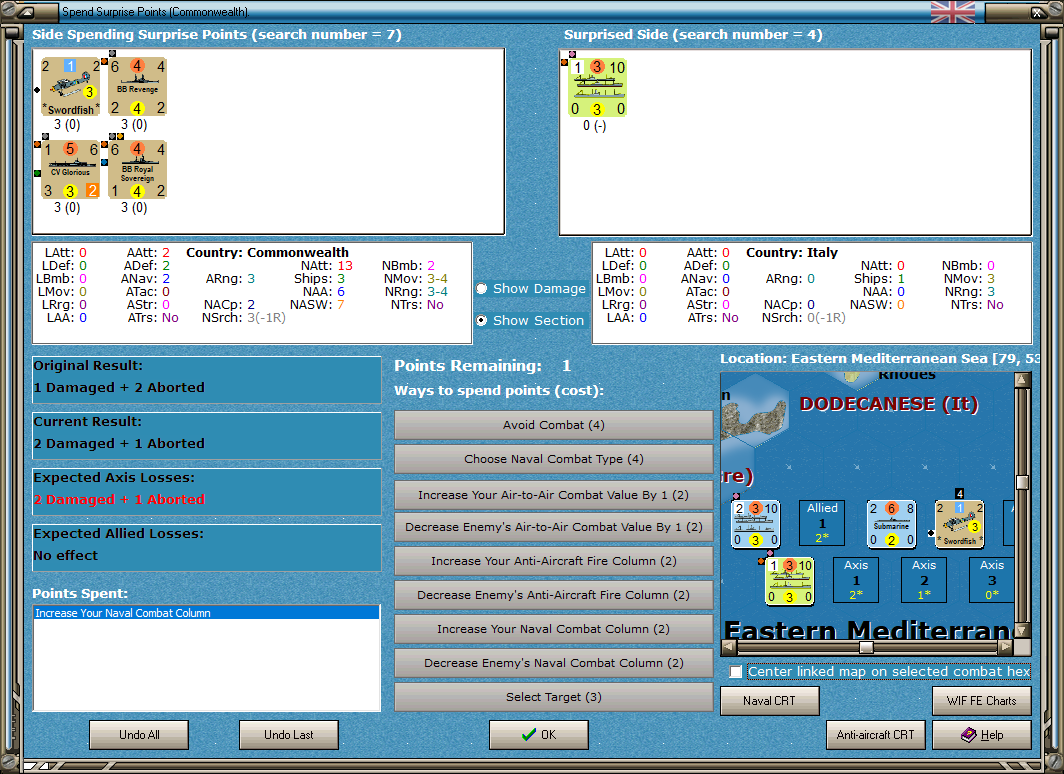Click Decrease Enemy's Air-to-Air Combat Value By 1
The height and width of the screenshot is (774, 1064).
[554, 526]
